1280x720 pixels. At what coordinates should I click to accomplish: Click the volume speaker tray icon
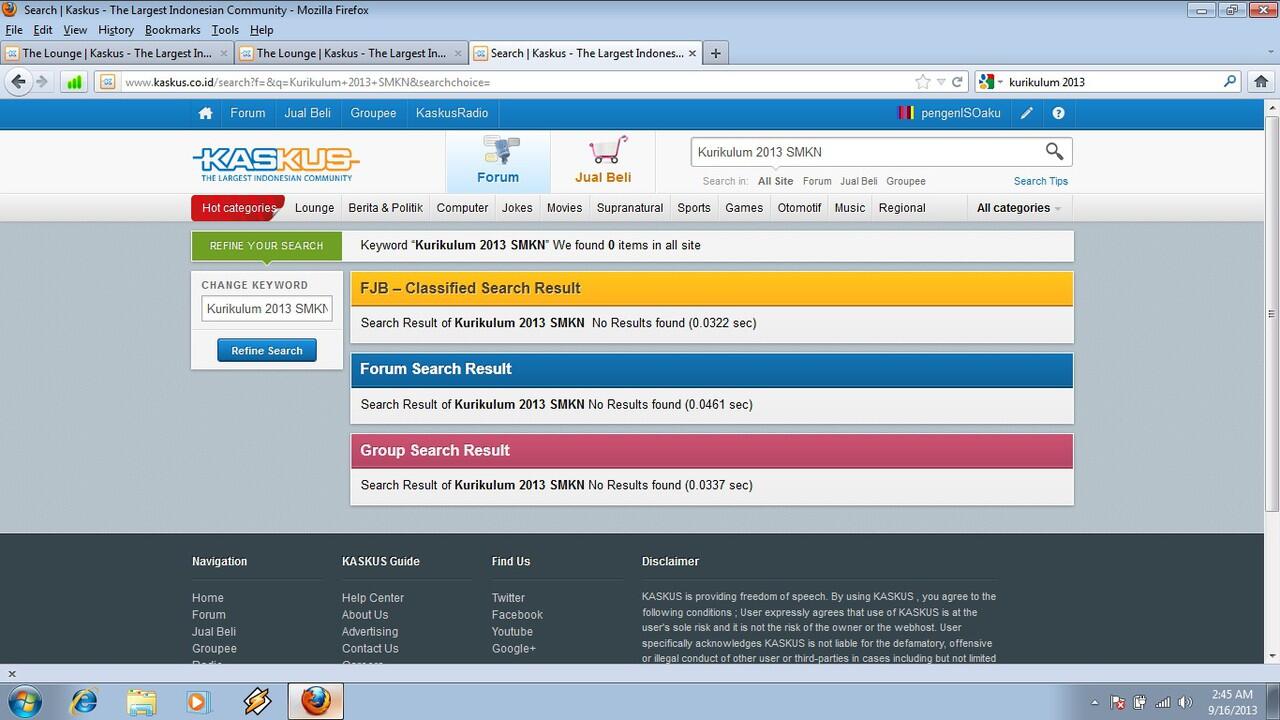pyautogui.click(x=1186, y=702)
